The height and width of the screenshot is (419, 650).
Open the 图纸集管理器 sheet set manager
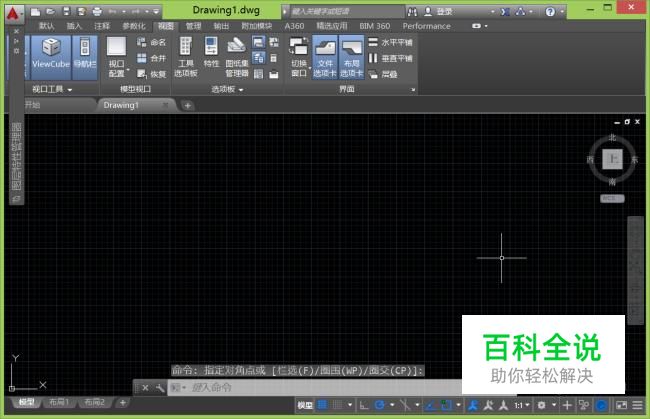tap(236, 58)
